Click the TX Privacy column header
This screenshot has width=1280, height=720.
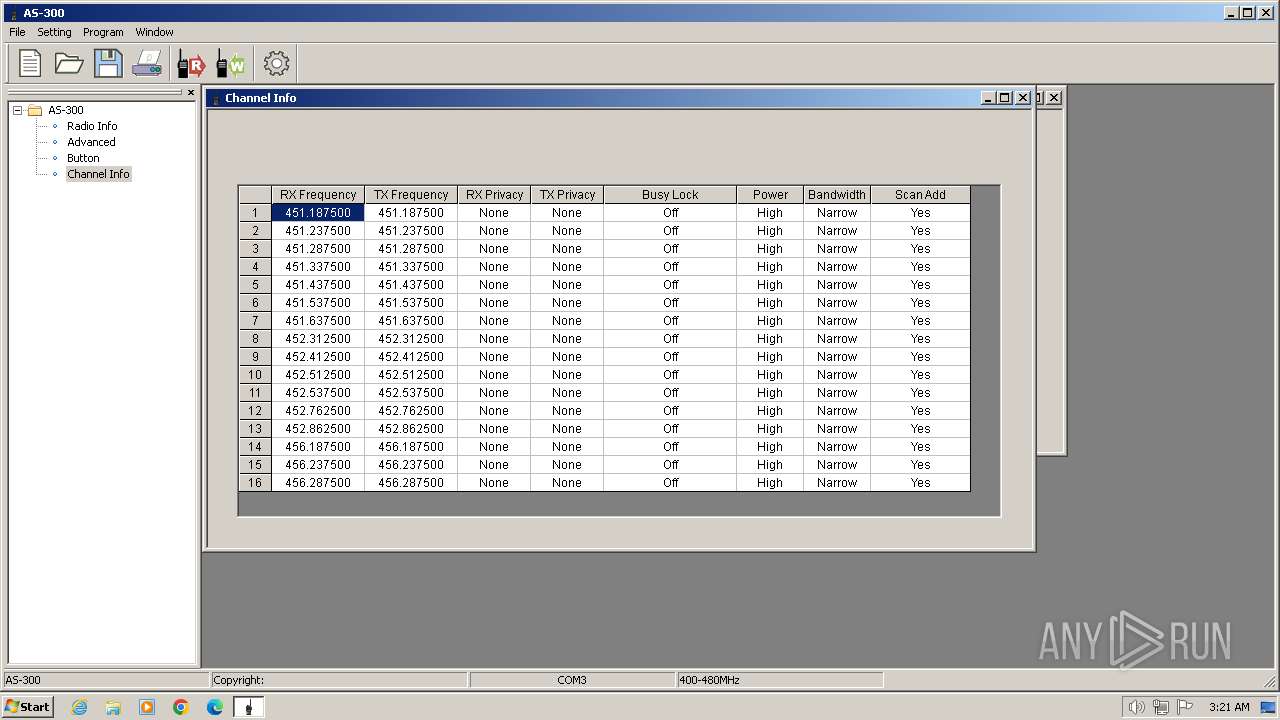click(x=567, y=195)
